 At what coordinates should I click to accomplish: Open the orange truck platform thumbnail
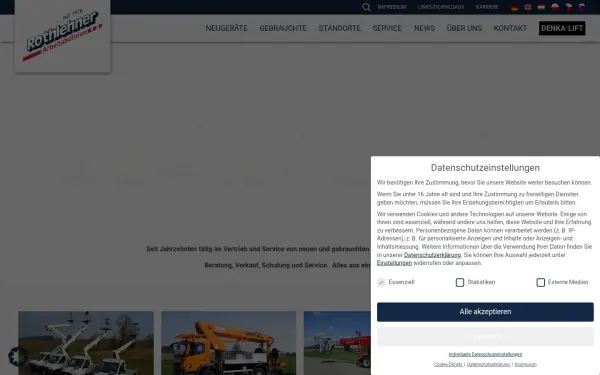[228, 343]
